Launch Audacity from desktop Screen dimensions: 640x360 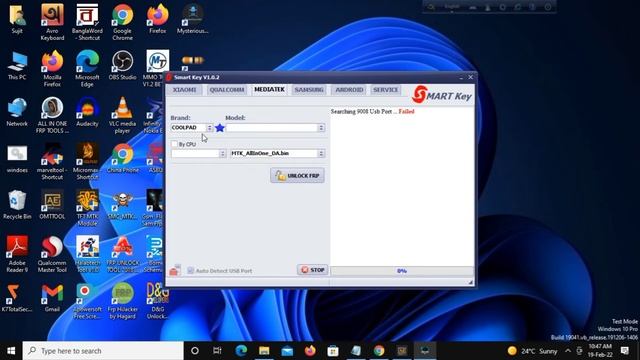point(87,112)
